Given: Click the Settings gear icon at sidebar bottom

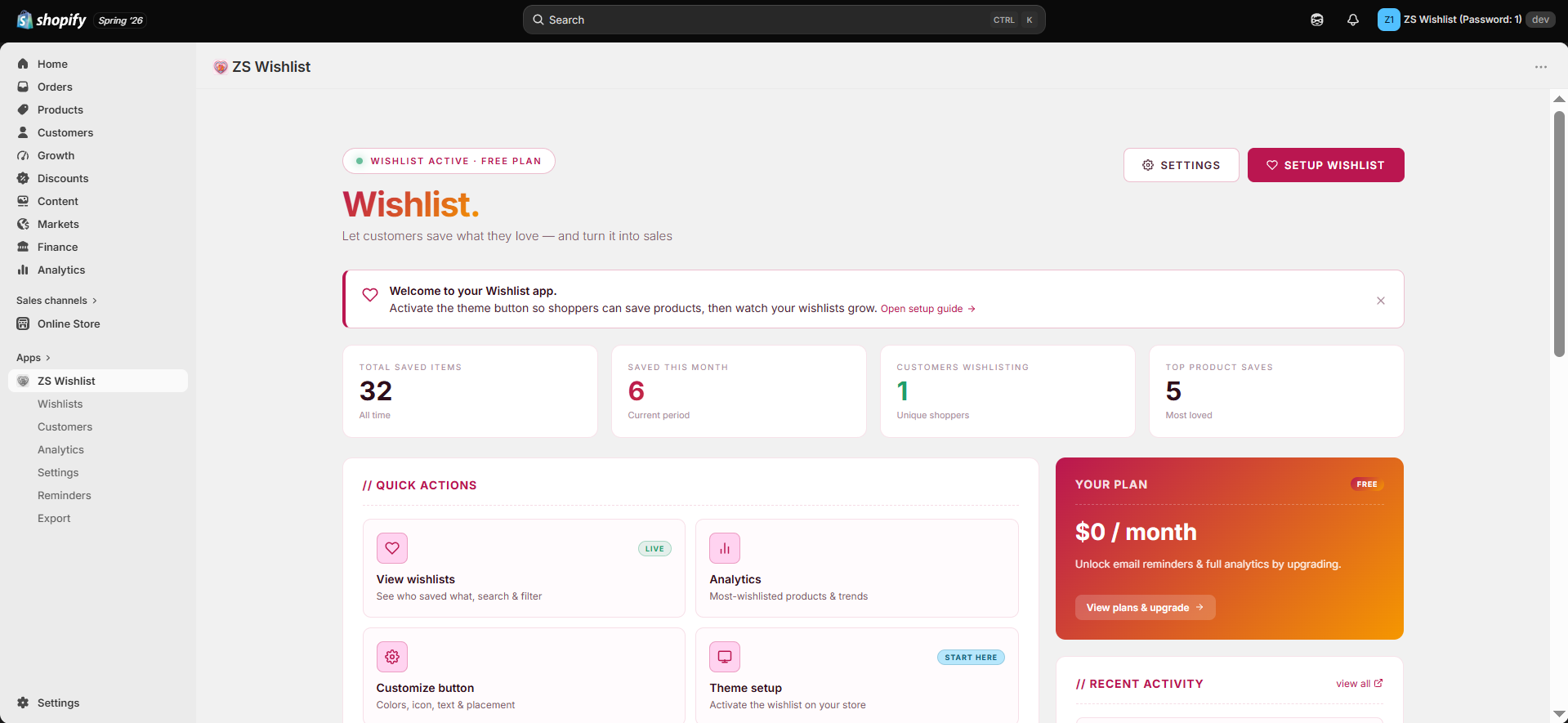Looking at the screenshot, I should (23, 703).
